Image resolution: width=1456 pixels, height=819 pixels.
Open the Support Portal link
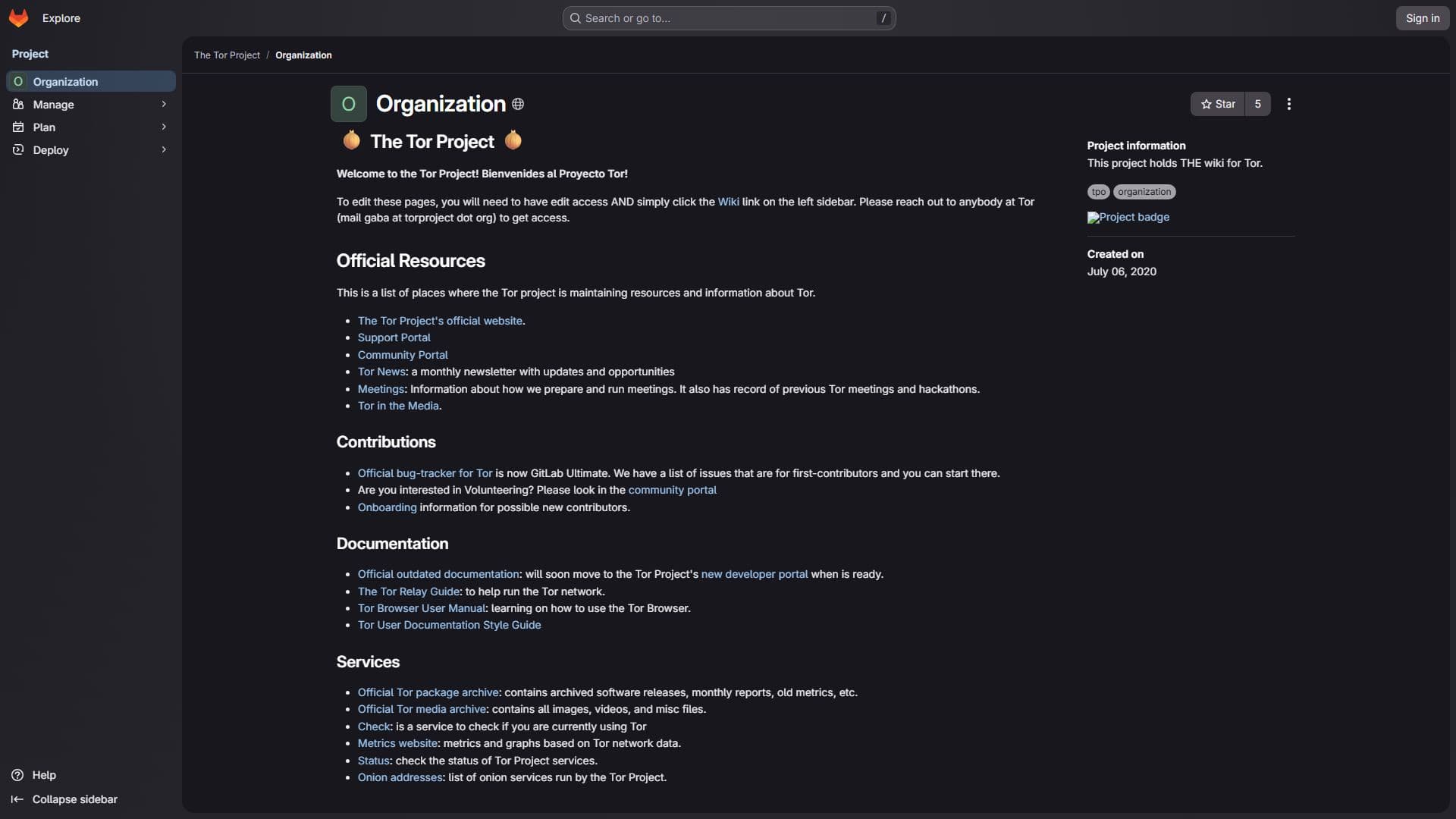394,337
